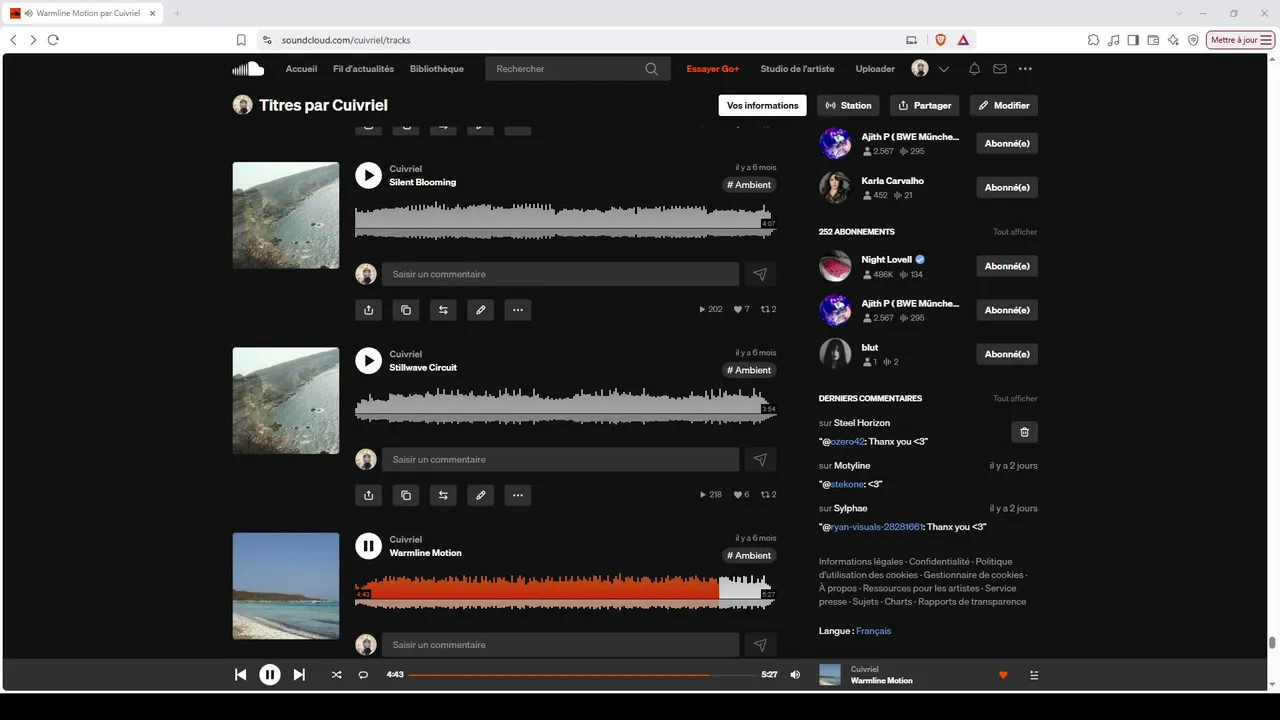Click the comment field under Stillwave Circuit
This screenshot has width=1280, height=720.
click(x=560, y=459)
